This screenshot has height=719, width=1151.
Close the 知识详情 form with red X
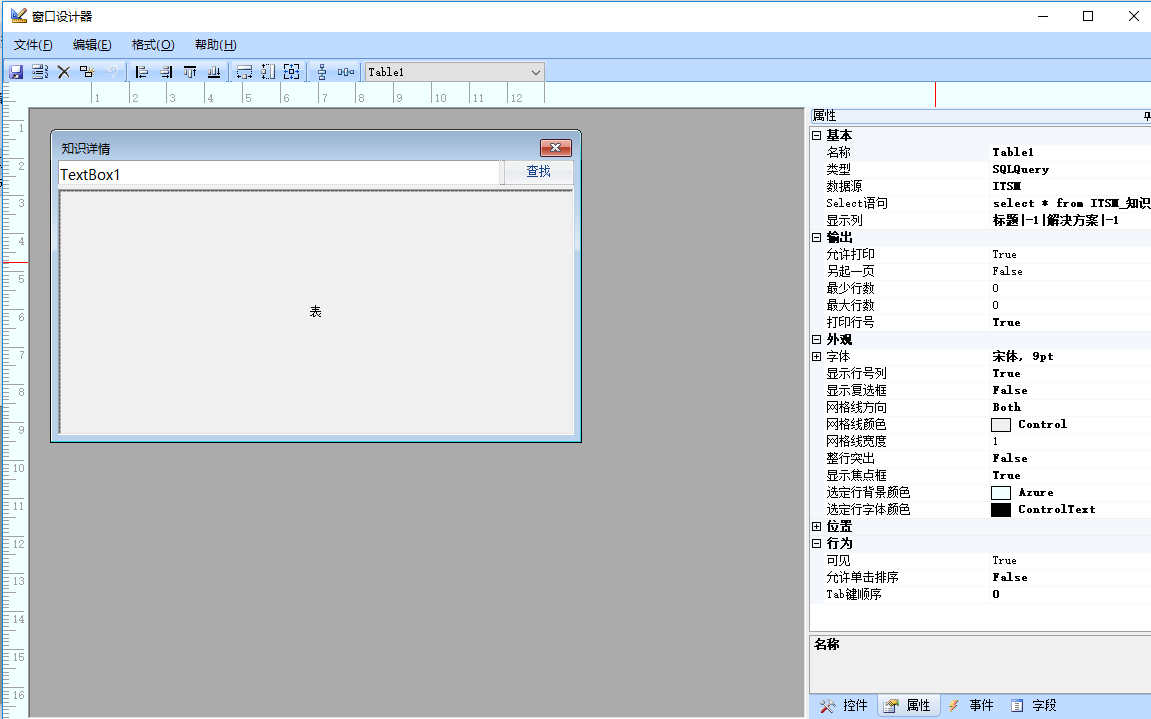point(555,148)
